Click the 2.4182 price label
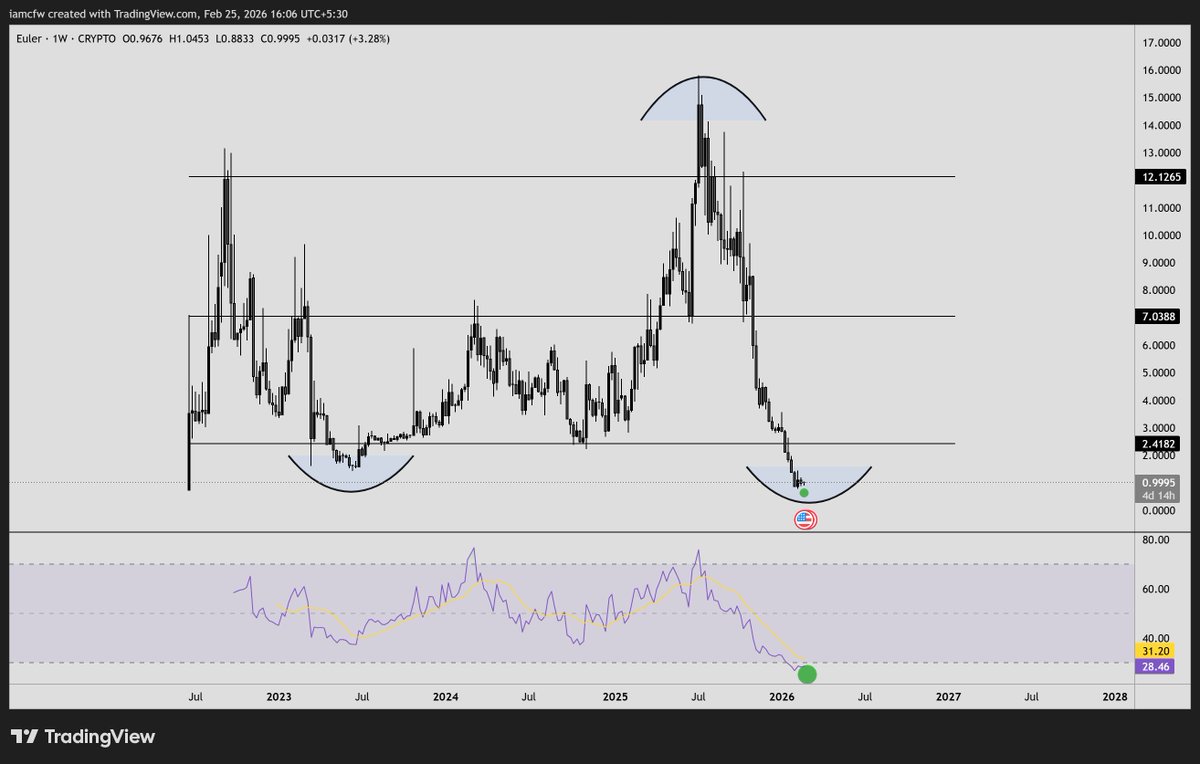 [x=1160, y=443]
